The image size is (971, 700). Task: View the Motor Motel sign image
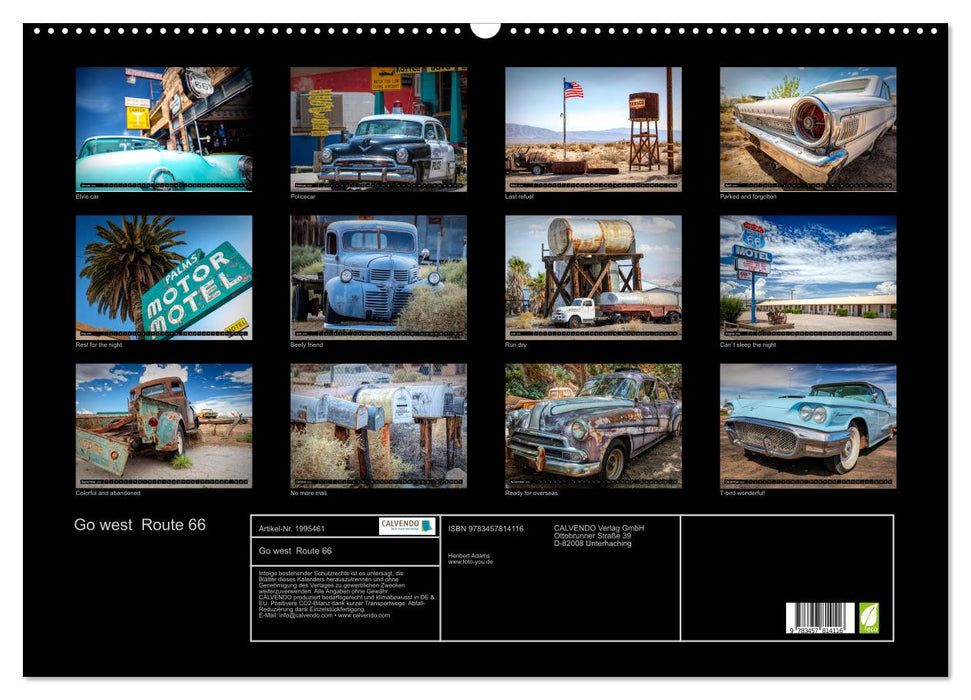[x=162, y=275]
